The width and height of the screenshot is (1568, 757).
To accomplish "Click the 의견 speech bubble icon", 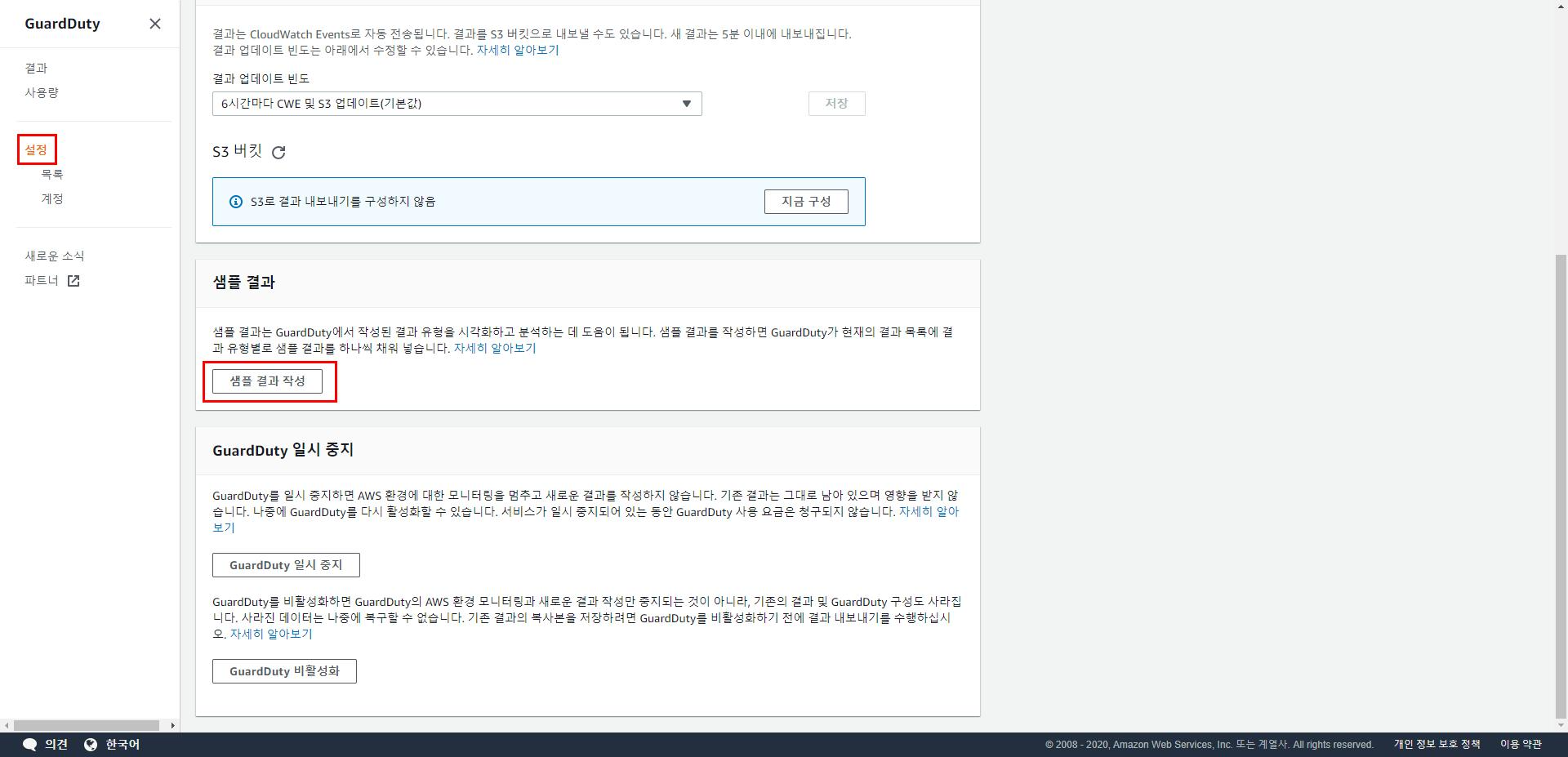I will pos(30,745).
